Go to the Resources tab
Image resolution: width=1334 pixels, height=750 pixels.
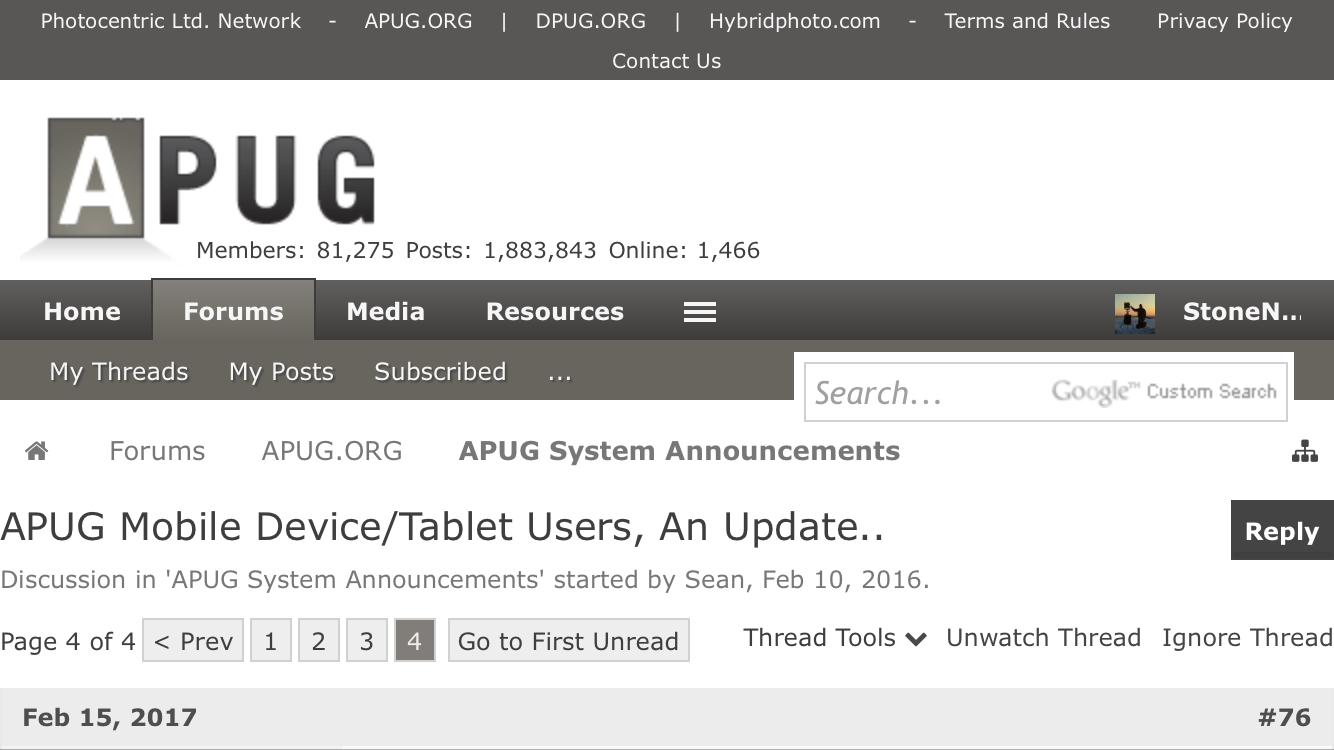click(x=554, y=312)
